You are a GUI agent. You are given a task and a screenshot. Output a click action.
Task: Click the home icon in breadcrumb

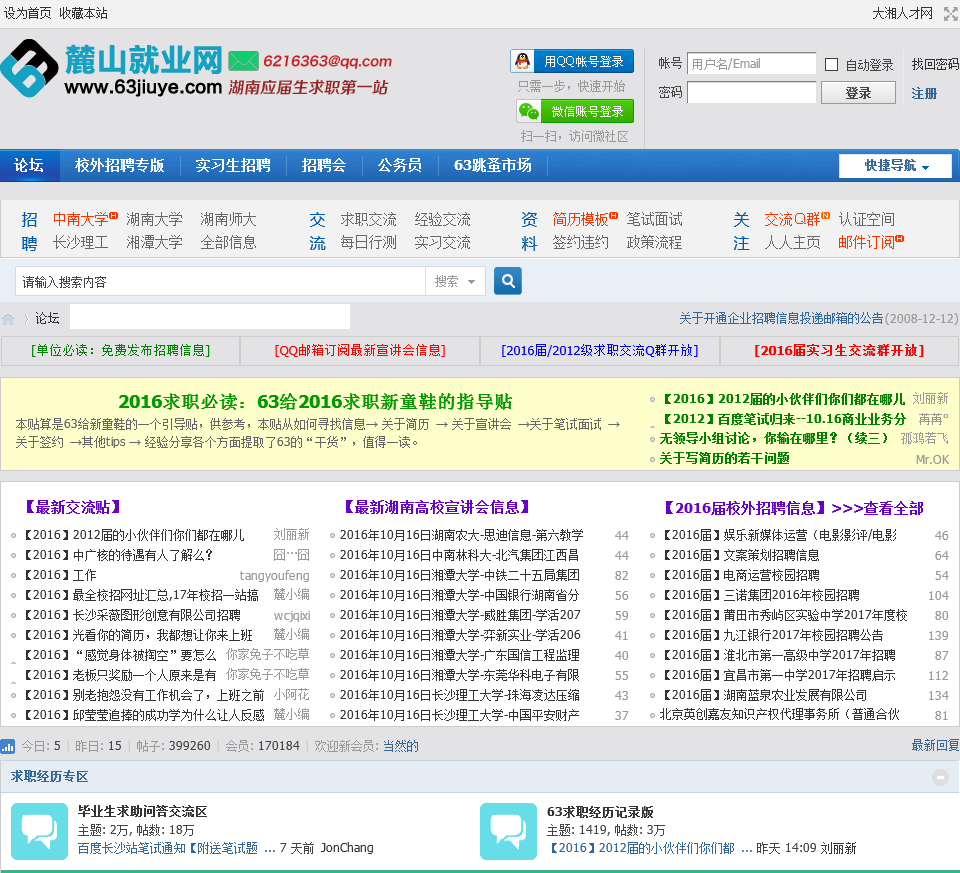click(x=9, y=318)
